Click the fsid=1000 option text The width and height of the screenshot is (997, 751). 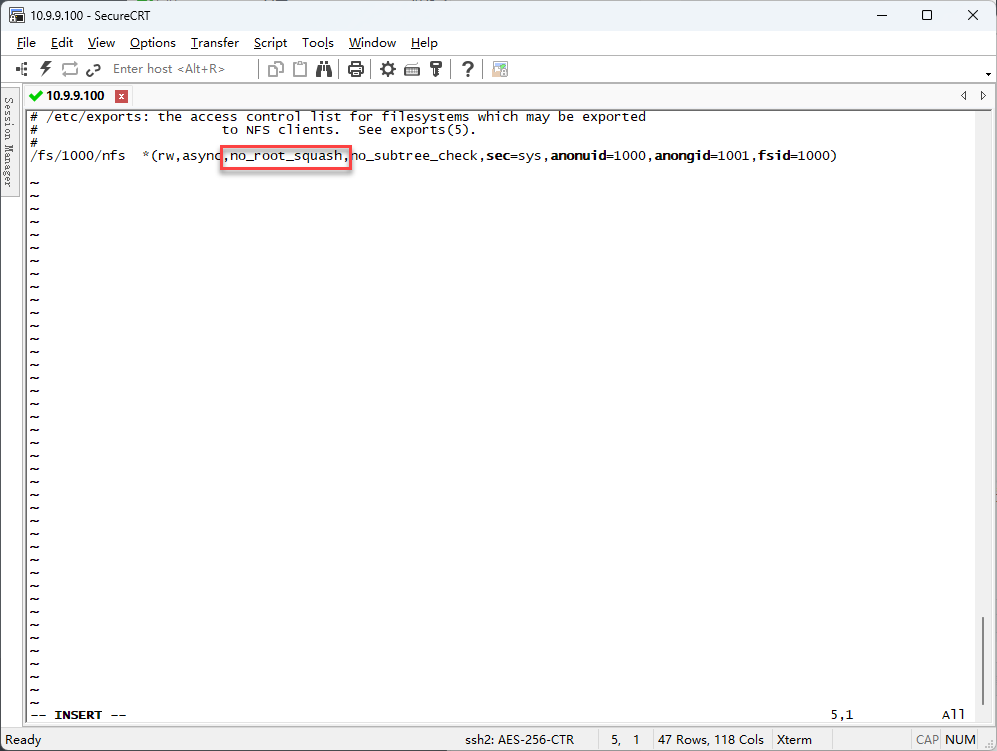794,156
